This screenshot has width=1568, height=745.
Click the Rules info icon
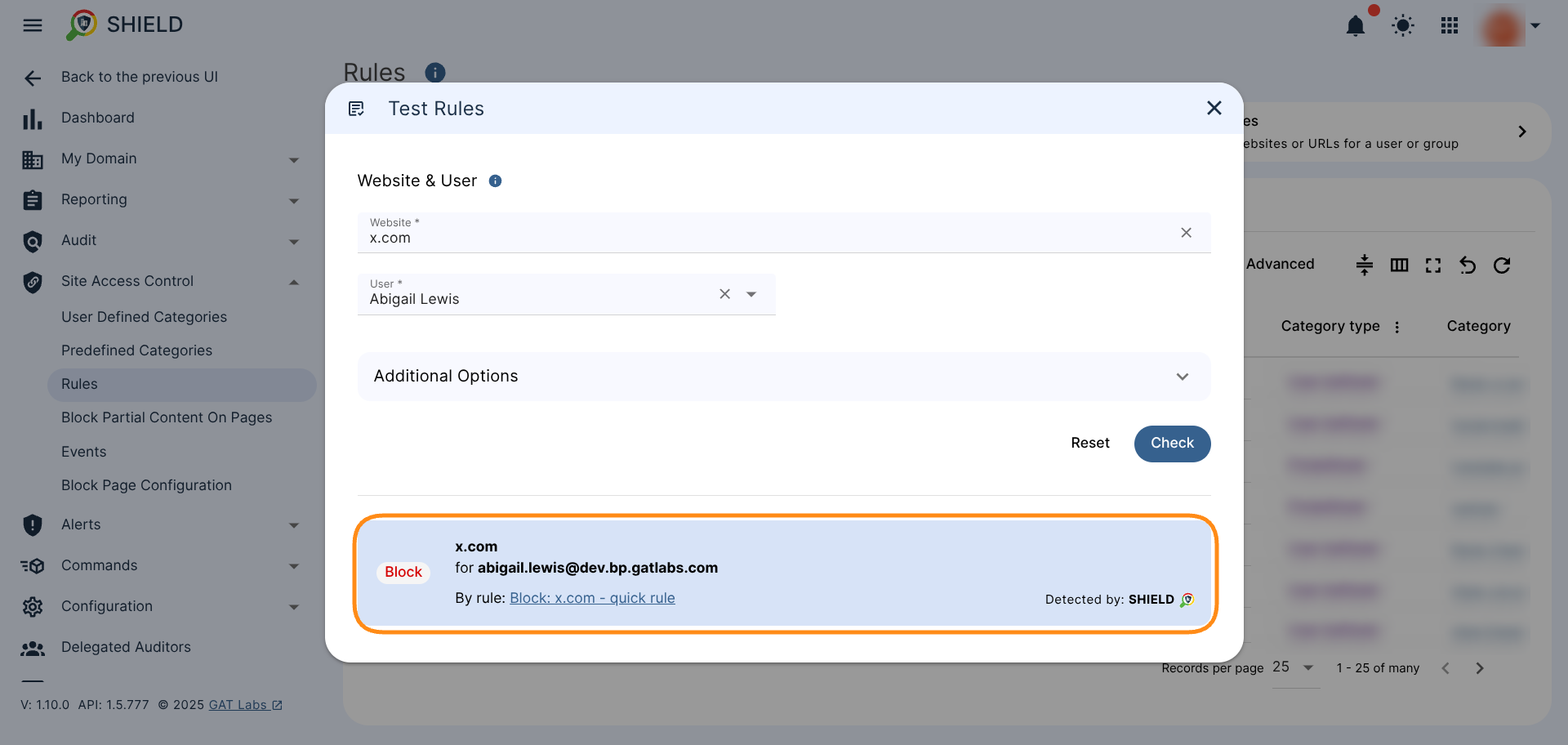(435, 73)
